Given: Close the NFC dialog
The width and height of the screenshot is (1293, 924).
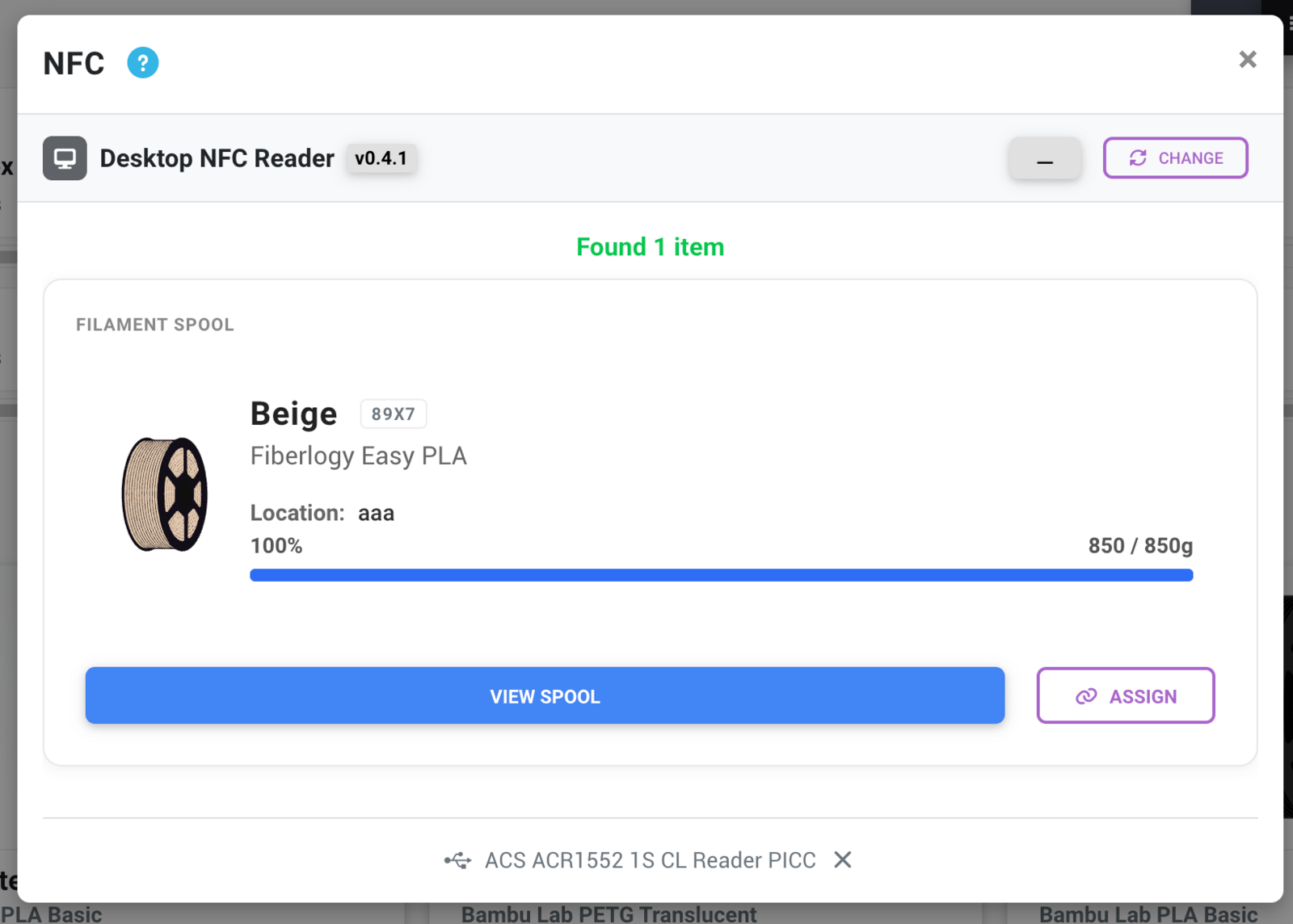Looking at the screenshot, I should (x=1248, y=60).
